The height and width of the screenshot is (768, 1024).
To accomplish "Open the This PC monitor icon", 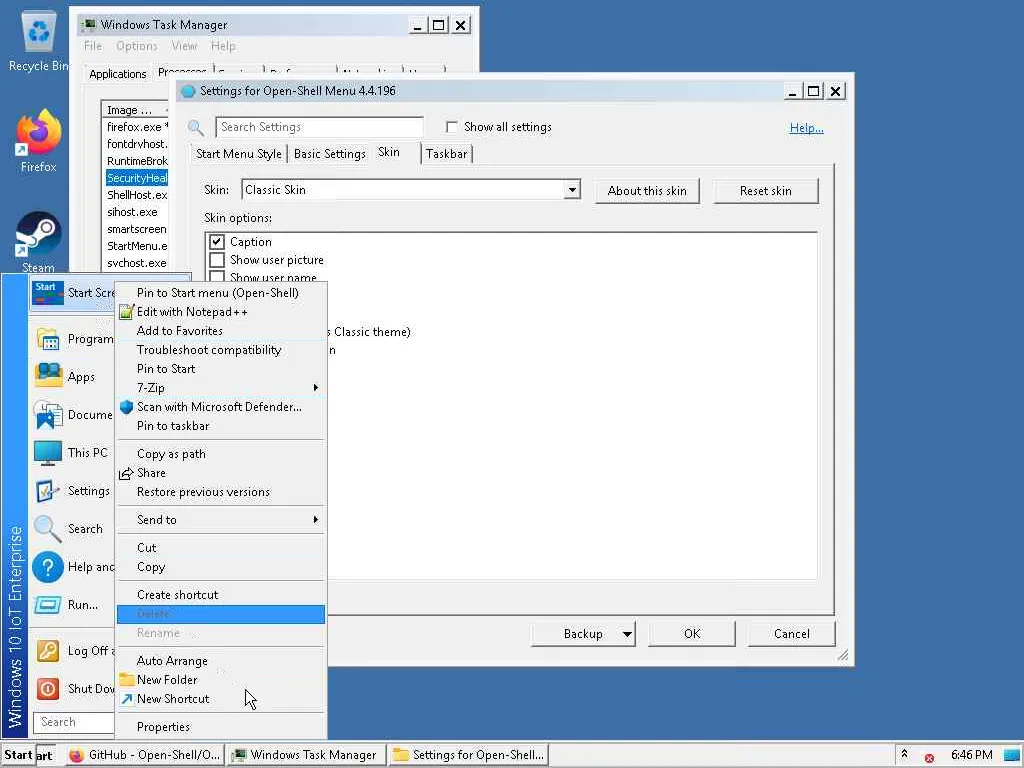I will [48, 453].
